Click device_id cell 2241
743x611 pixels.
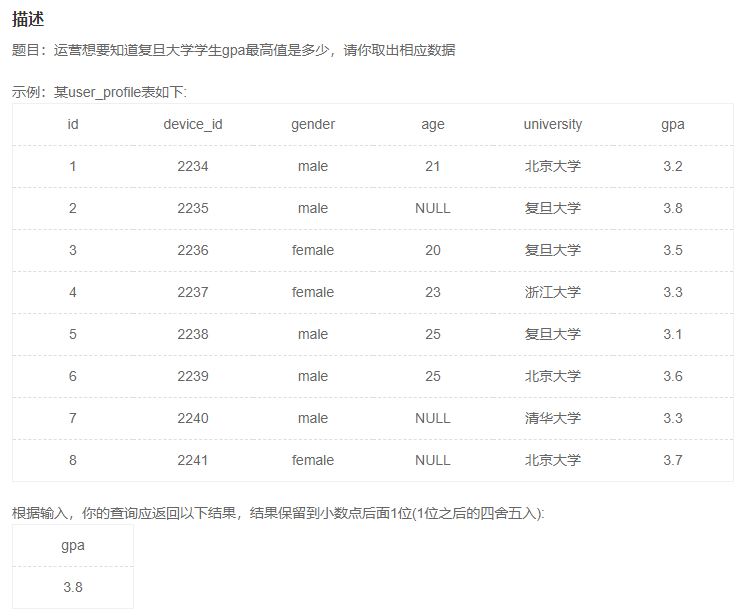pos(193,460)
